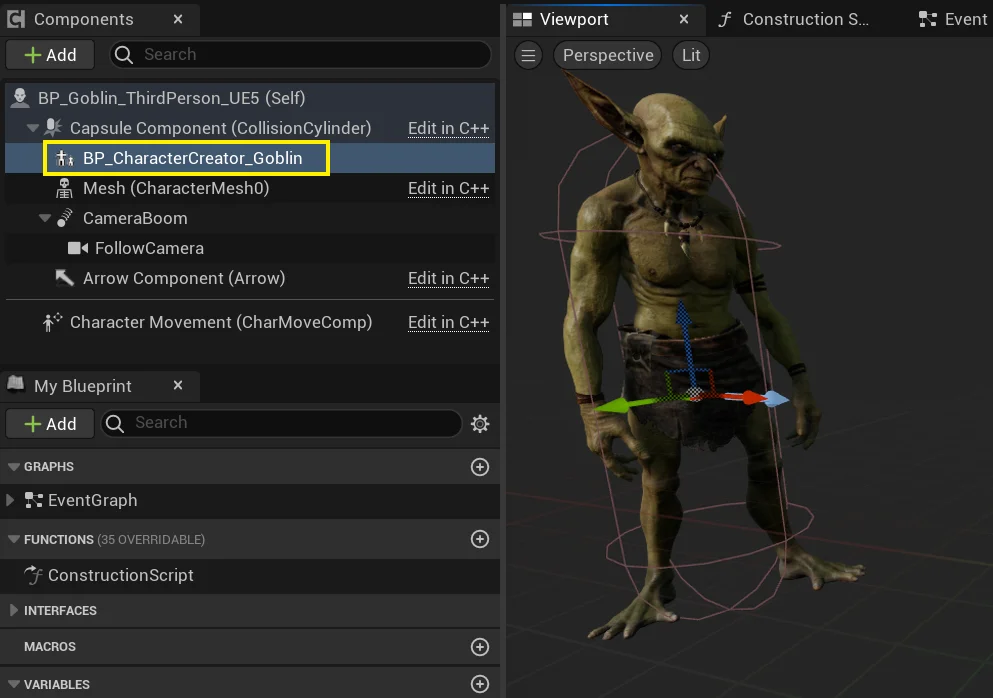Add a new function with plus icon
This screenshot has width=993, height=698.
[480, 539]
